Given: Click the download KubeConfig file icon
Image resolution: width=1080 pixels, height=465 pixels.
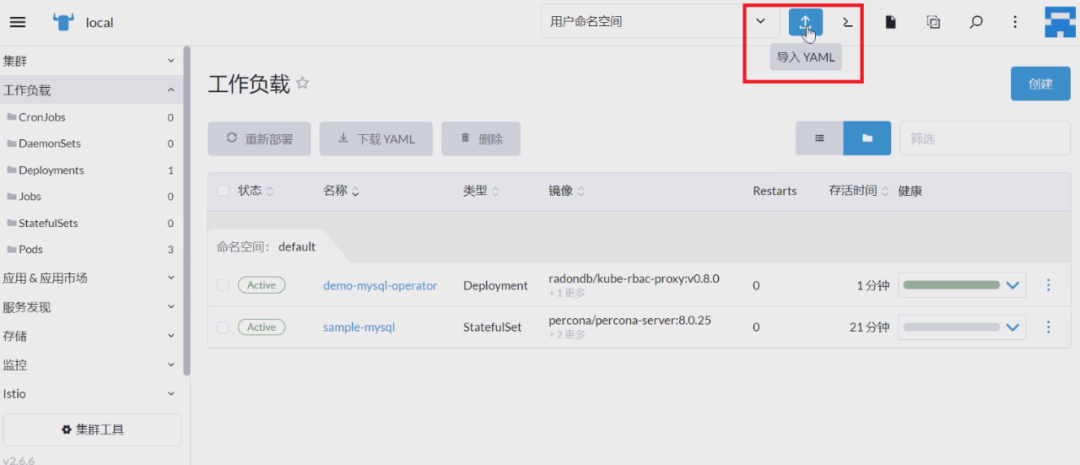Looking at the screenshot, I should (891, 22).
